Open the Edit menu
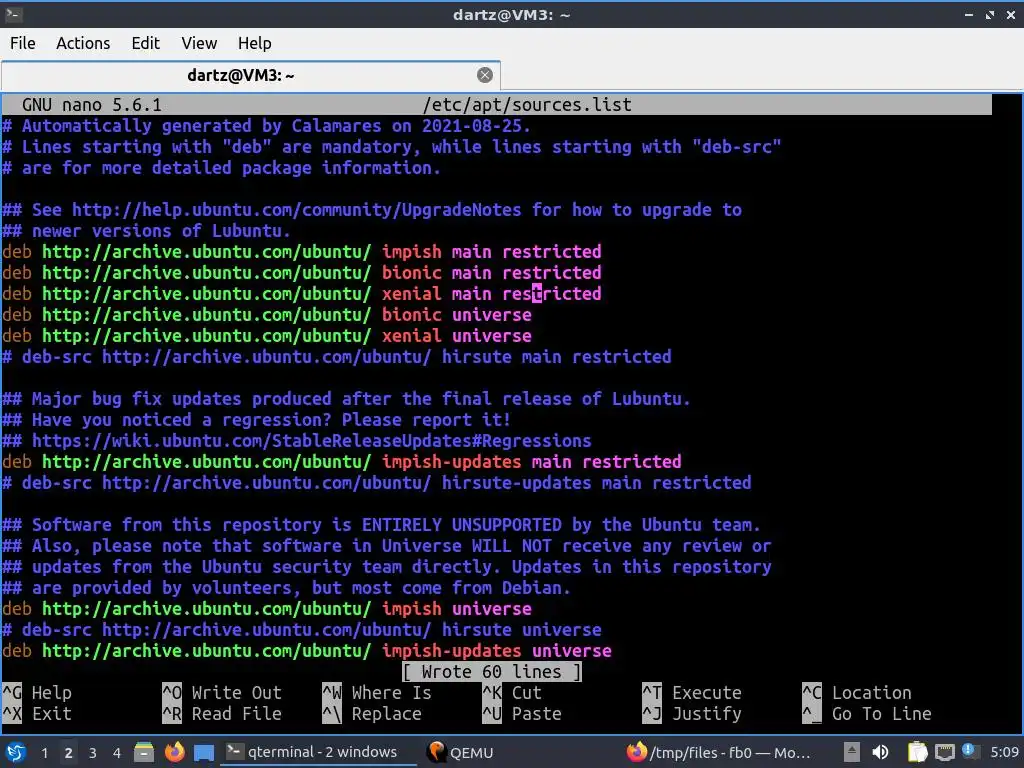The image size is (1024, 768). tap(146, 43)
